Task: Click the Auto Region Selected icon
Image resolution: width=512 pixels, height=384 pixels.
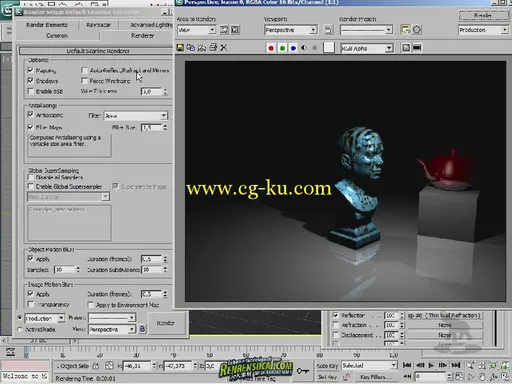Action: point(235,30)
